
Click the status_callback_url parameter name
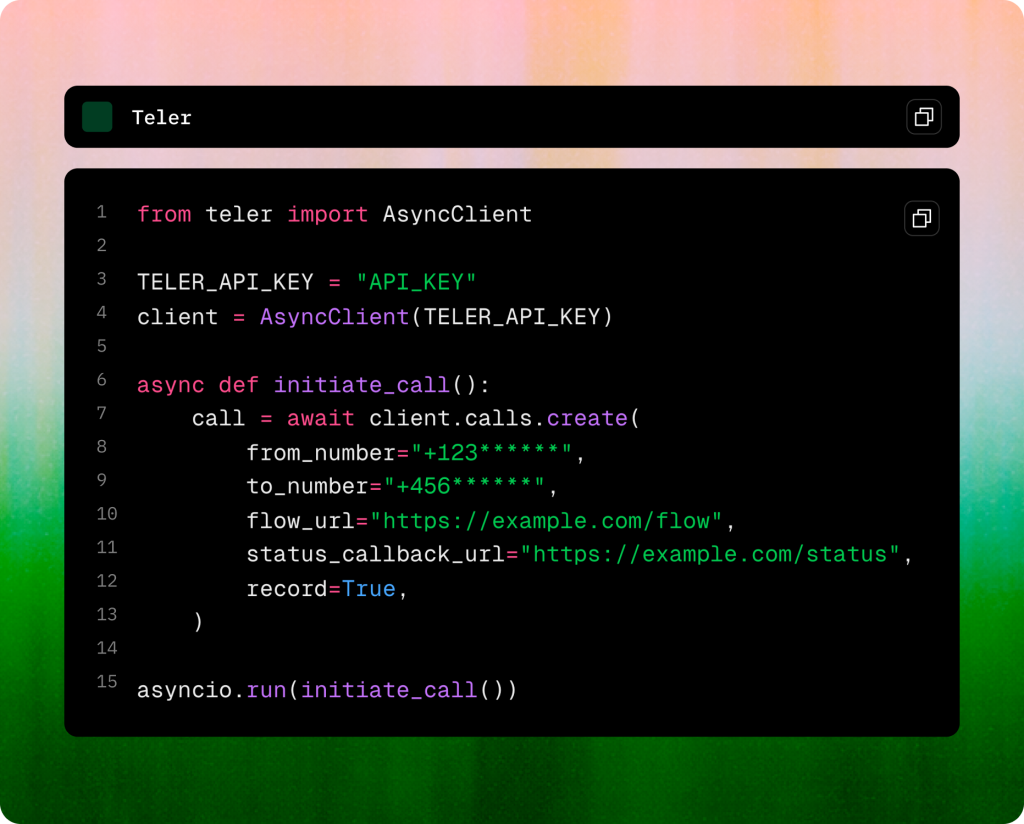375,555
